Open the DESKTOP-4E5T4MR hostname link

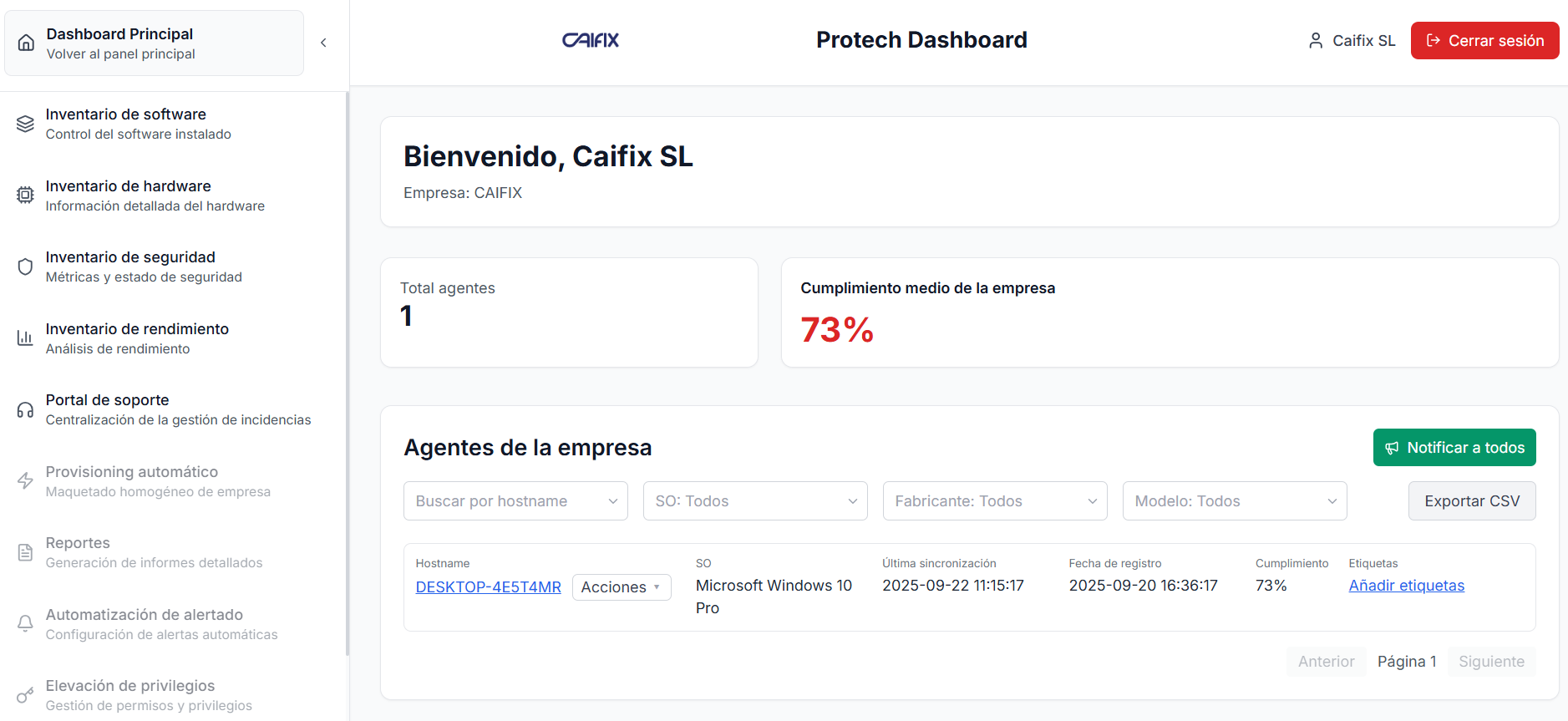pos(489,587)
